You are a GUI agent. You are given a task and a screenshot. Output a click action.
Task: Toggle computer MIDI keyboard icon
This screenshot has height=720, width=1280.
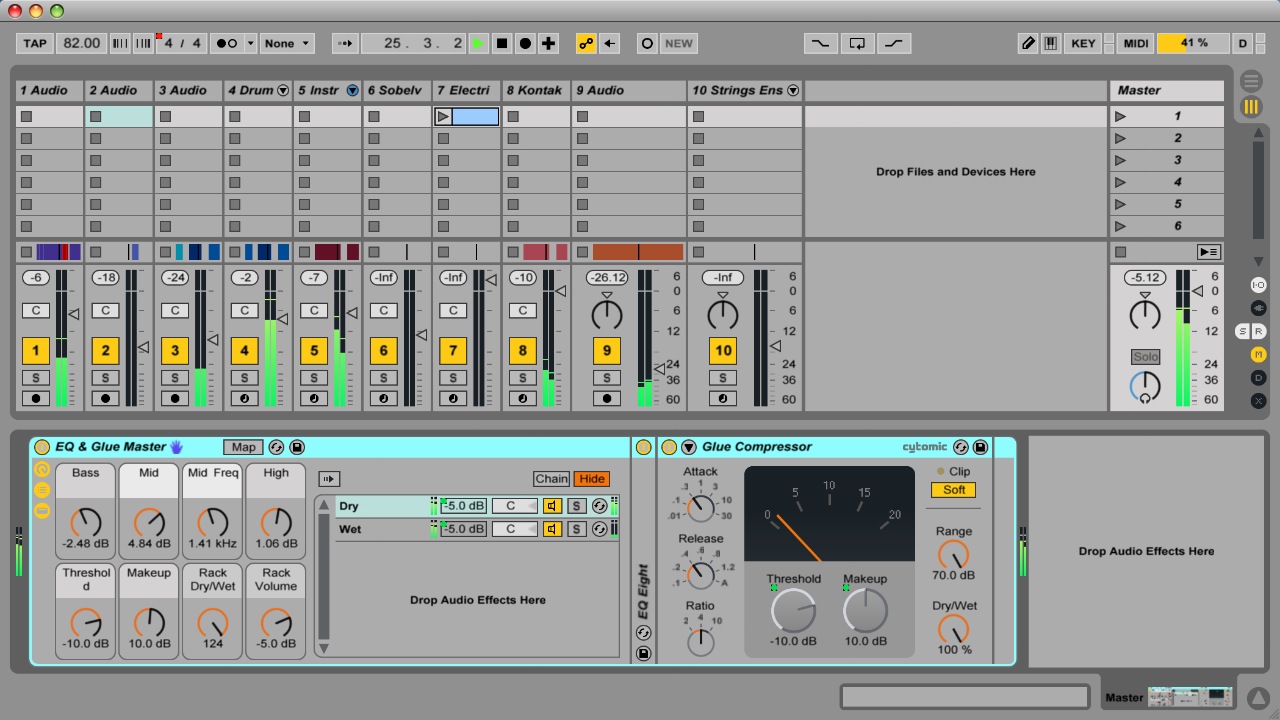pos(1051,43)
